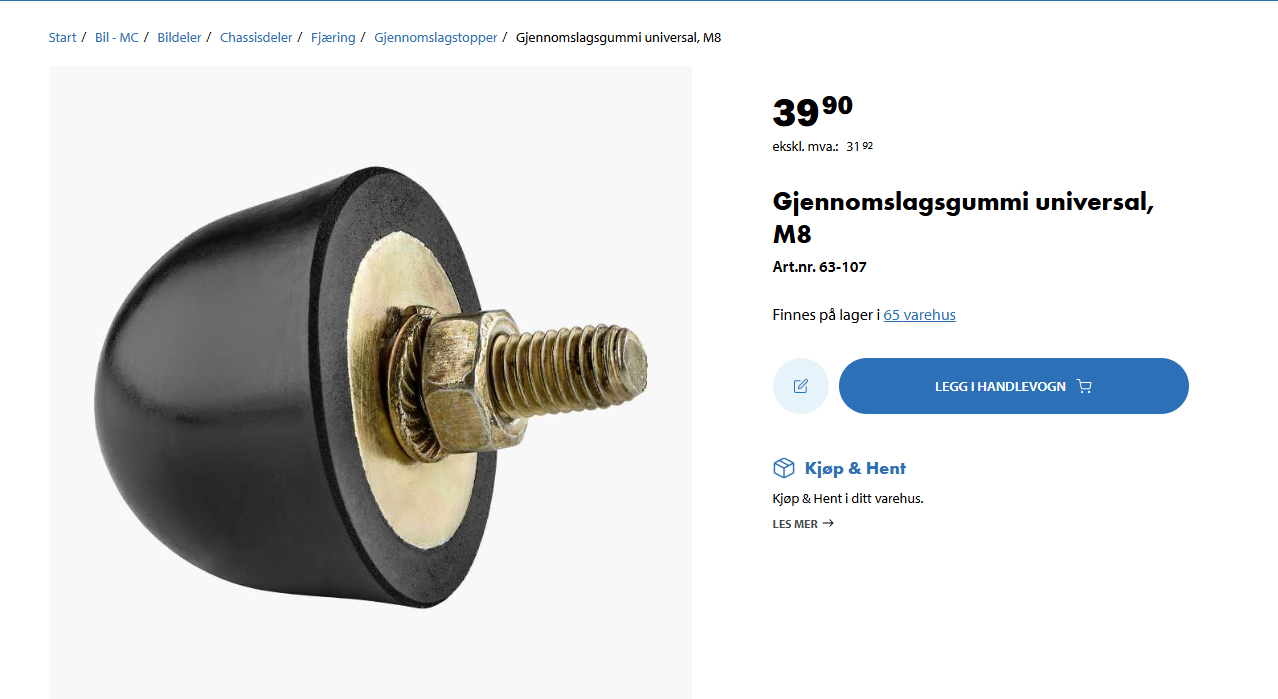
Task: Add item with LEGG I HANDLEVOGN button
Action: pos(1014,386)
